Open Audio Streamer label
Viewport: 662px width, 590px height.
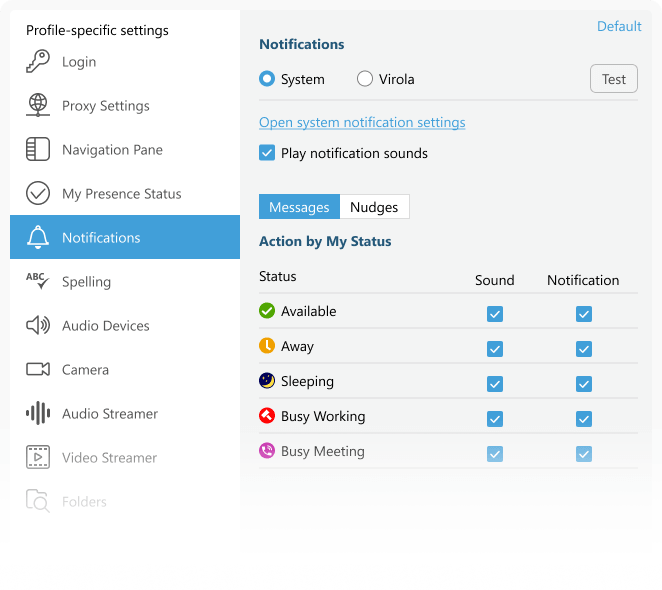[110, 413]
